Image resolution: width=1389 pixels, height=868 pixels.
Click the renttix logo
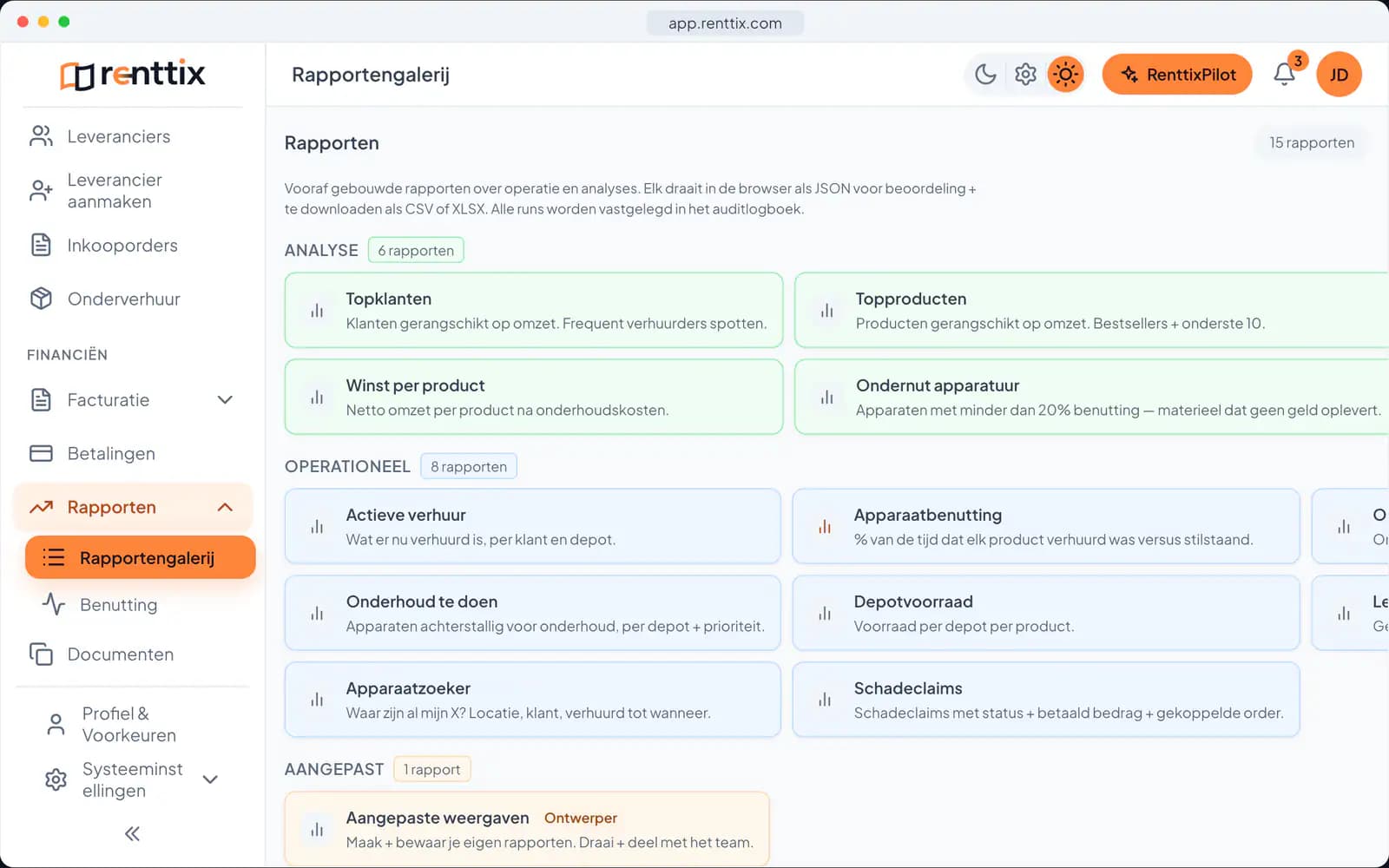click(x=133, y=75)
